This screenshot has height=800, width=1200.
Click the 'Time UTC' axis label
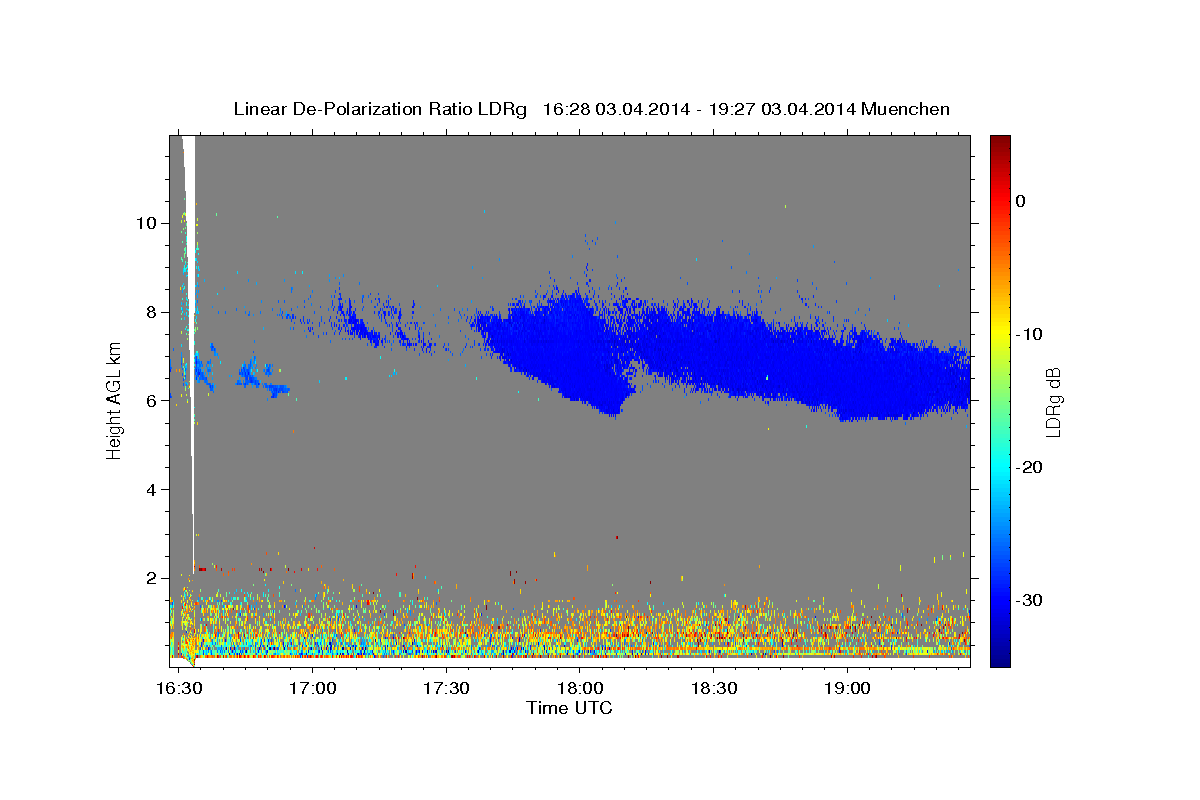(569, 708)
